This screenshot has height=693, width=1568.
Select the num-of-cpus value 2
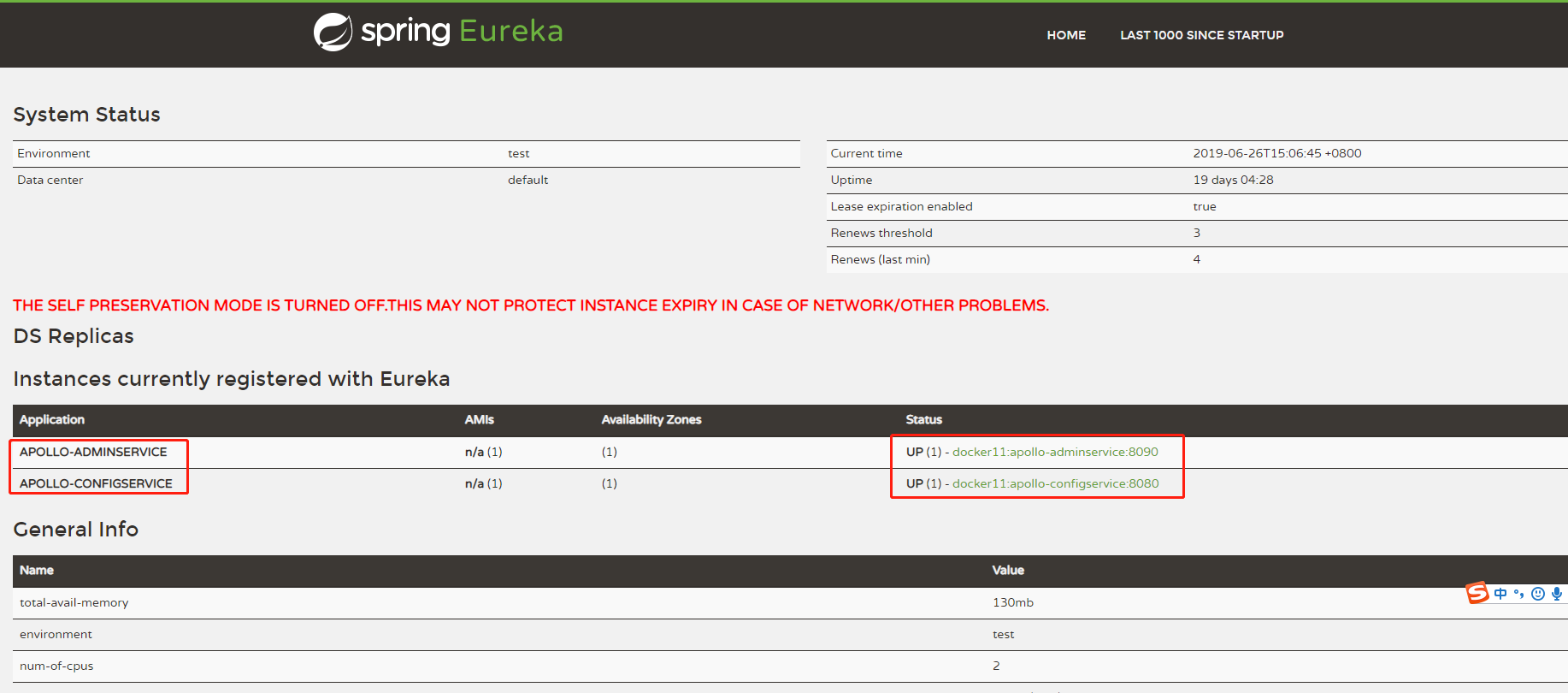click(996, 666)
